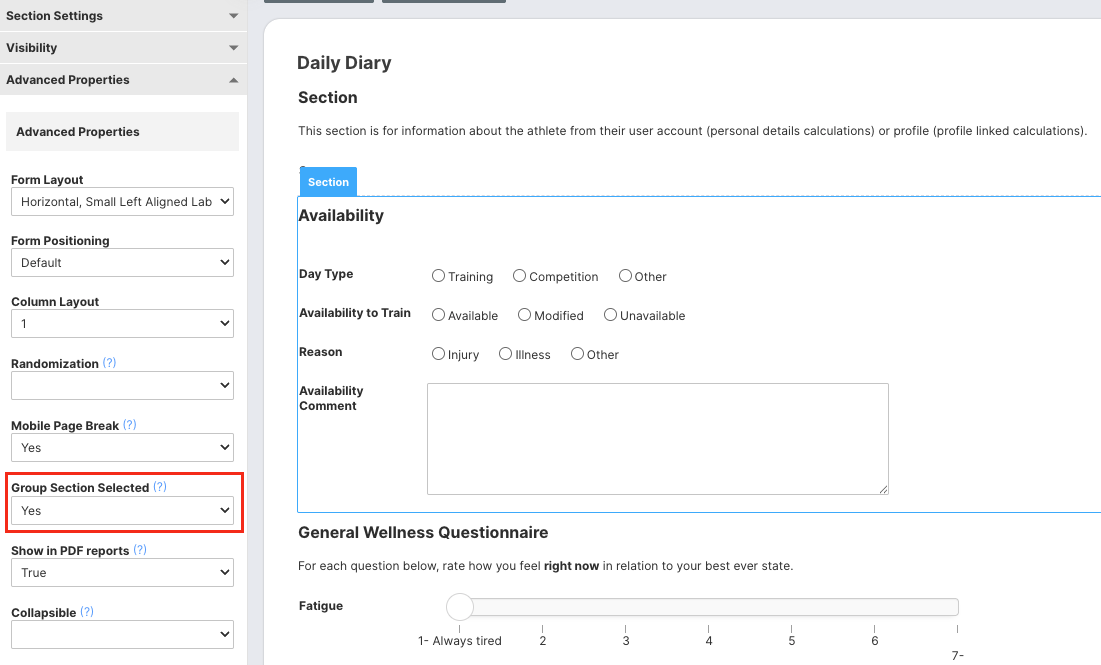Image resolution: width=1101 pixels, height=665 pixels.
Task: Click the '1- Always tired' scale label
Action: [460, 640]
